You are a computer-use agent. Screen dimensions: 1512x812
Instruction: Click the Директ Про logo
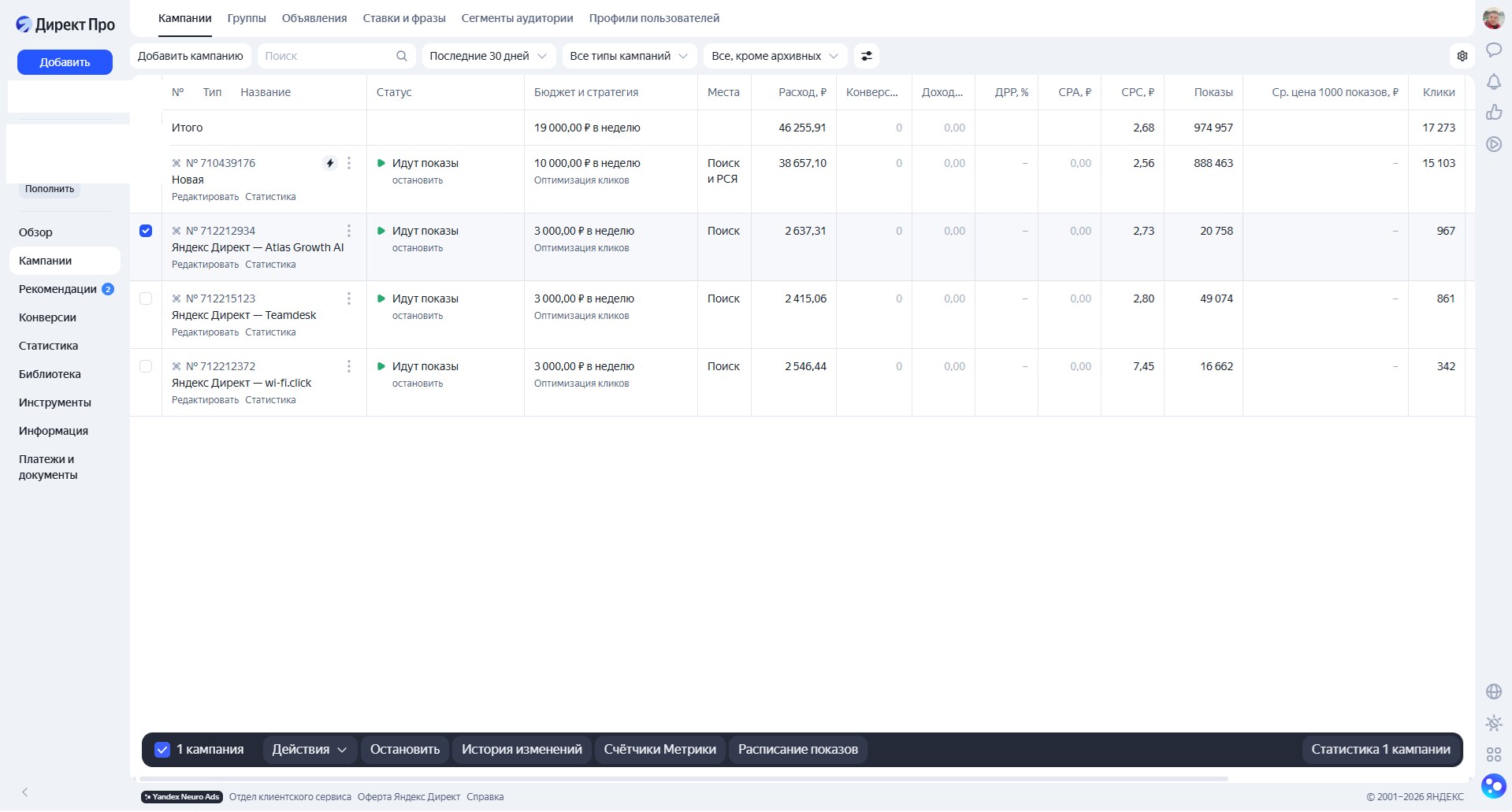(x=65, y=24)
